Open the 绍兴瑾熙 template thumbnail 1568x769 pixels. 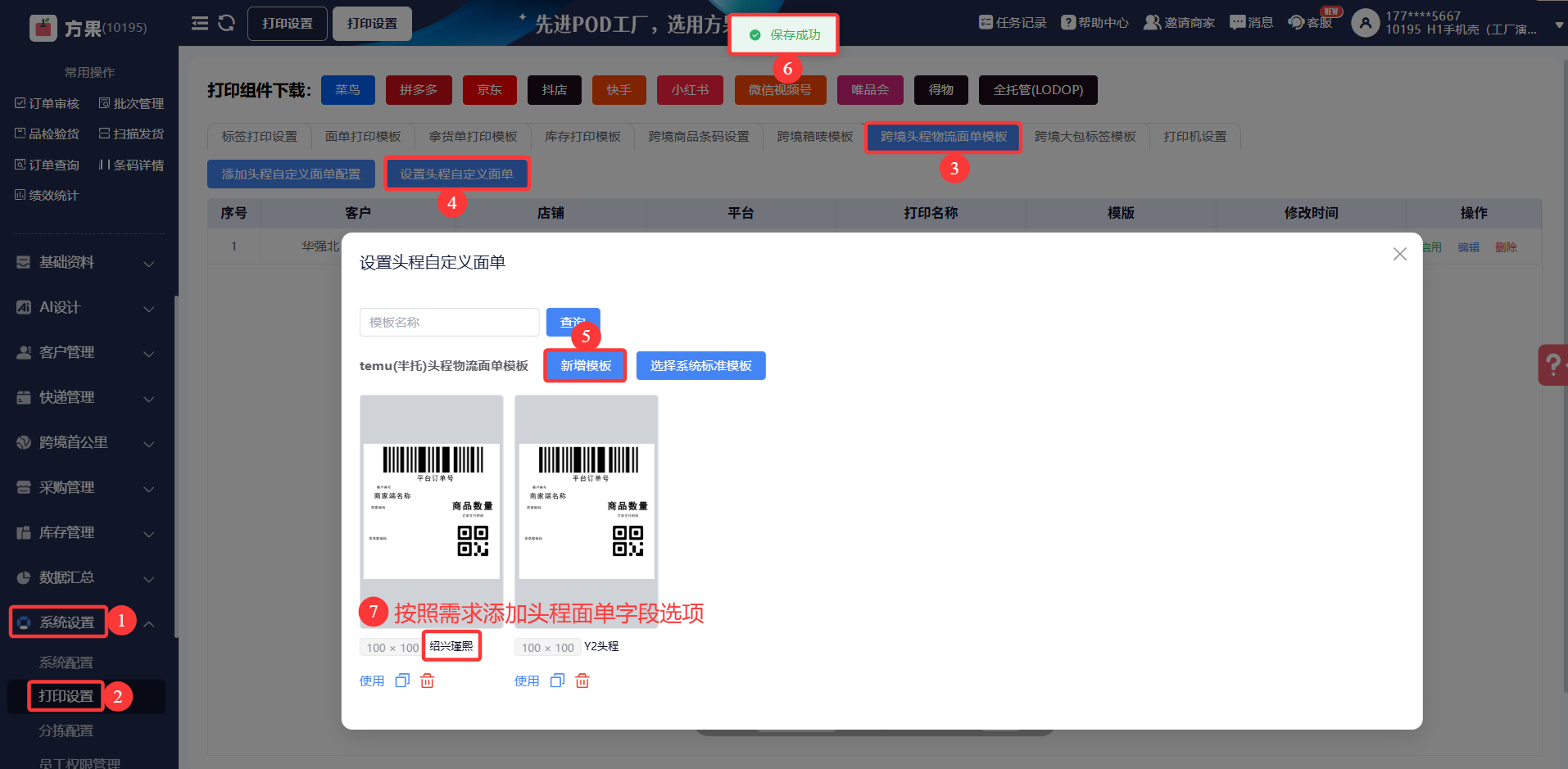432,512
